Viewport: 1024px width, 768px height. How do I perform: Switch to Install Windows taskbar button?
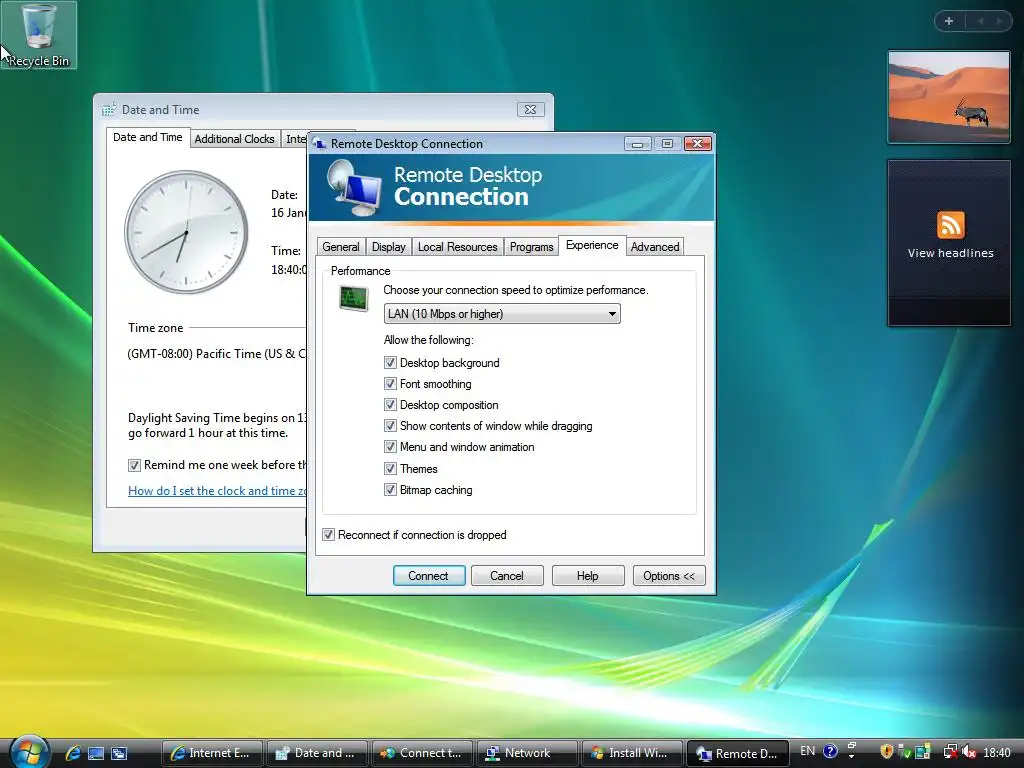[632, 753]
